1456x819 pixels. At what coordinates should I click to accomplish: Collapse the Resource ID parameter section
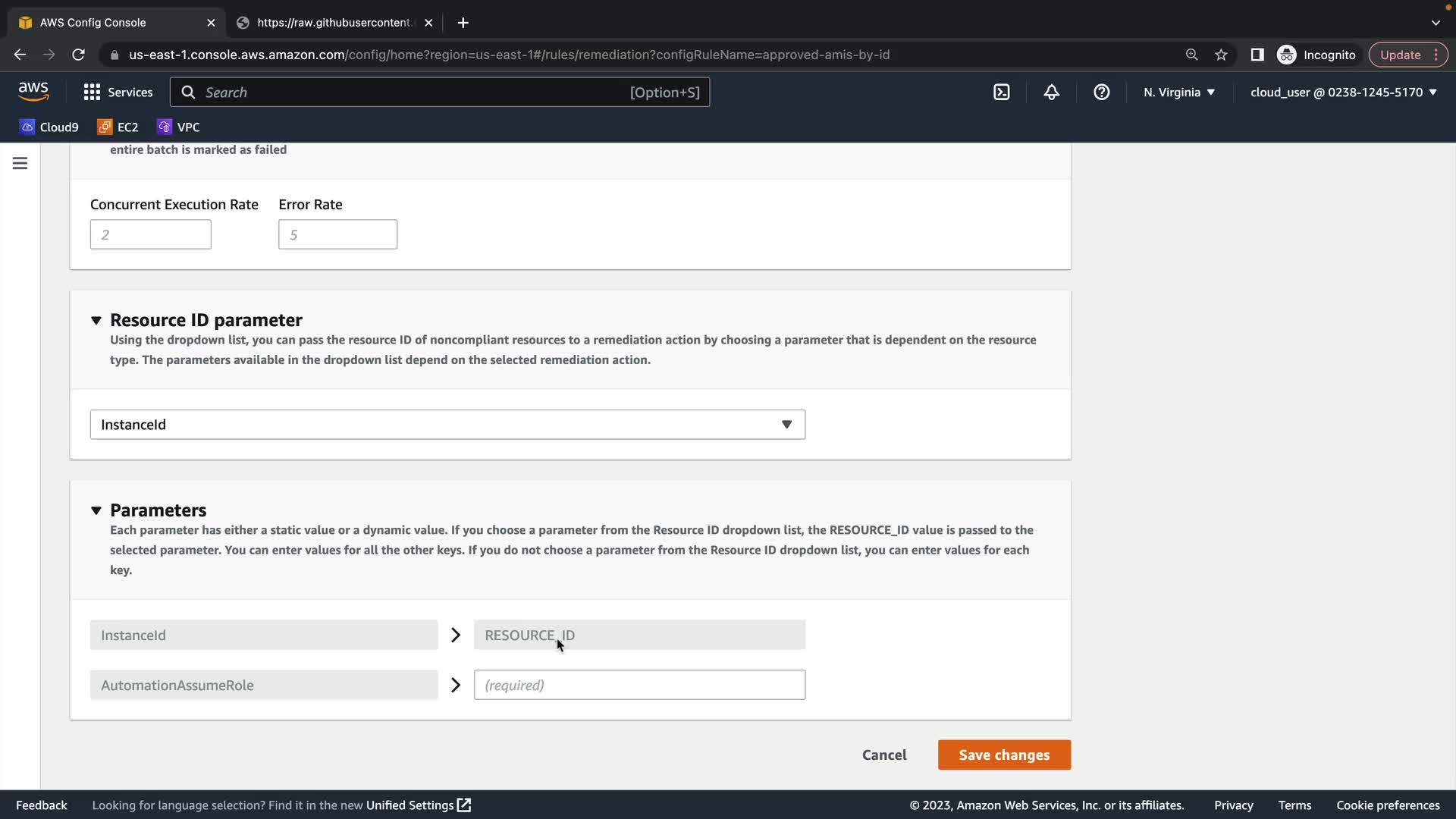[x=96, y=320]
